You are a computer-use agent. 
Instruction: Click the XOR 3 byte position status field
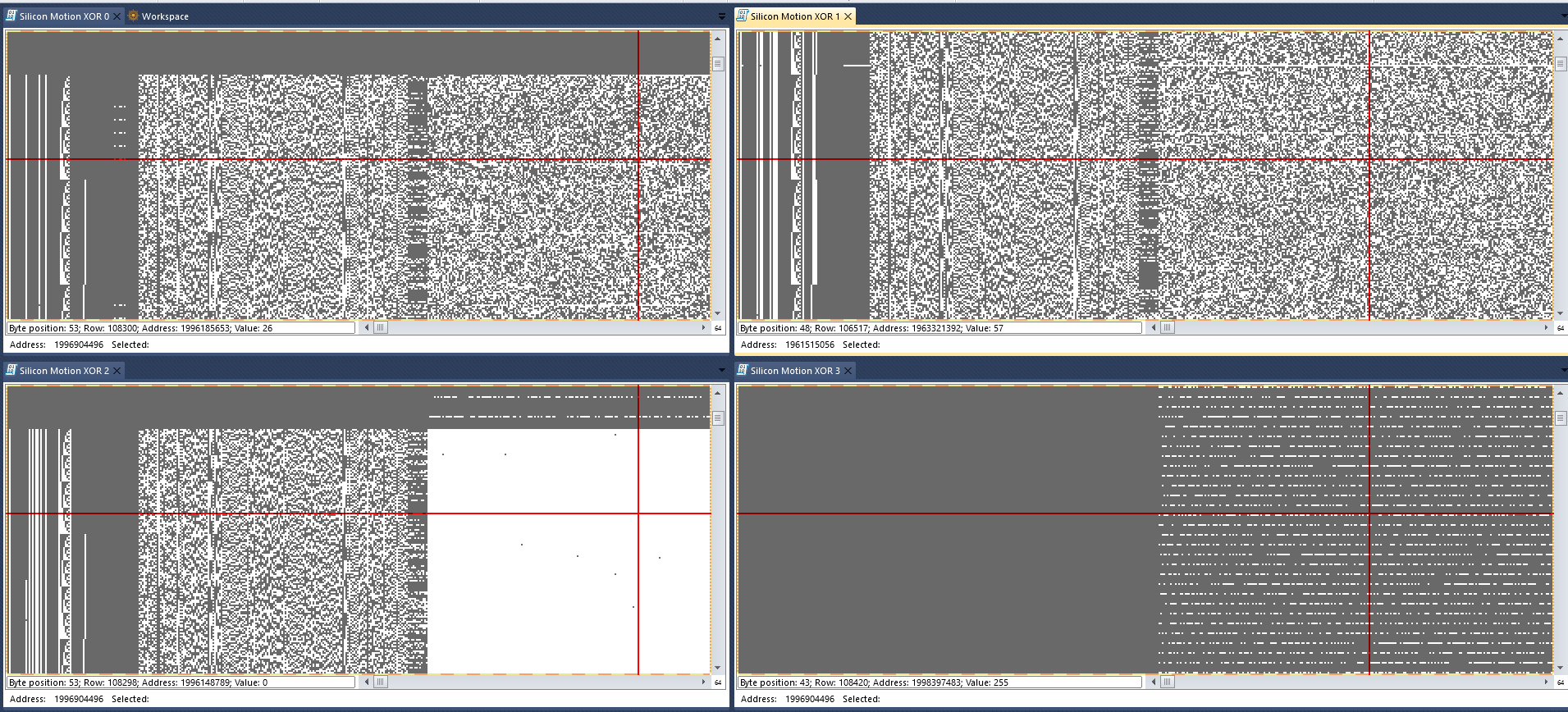(939, 682)
